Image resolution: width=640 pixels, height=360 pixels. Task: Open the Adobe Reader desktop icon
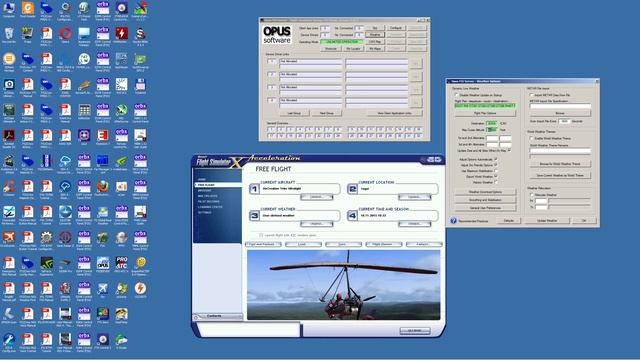9,135
